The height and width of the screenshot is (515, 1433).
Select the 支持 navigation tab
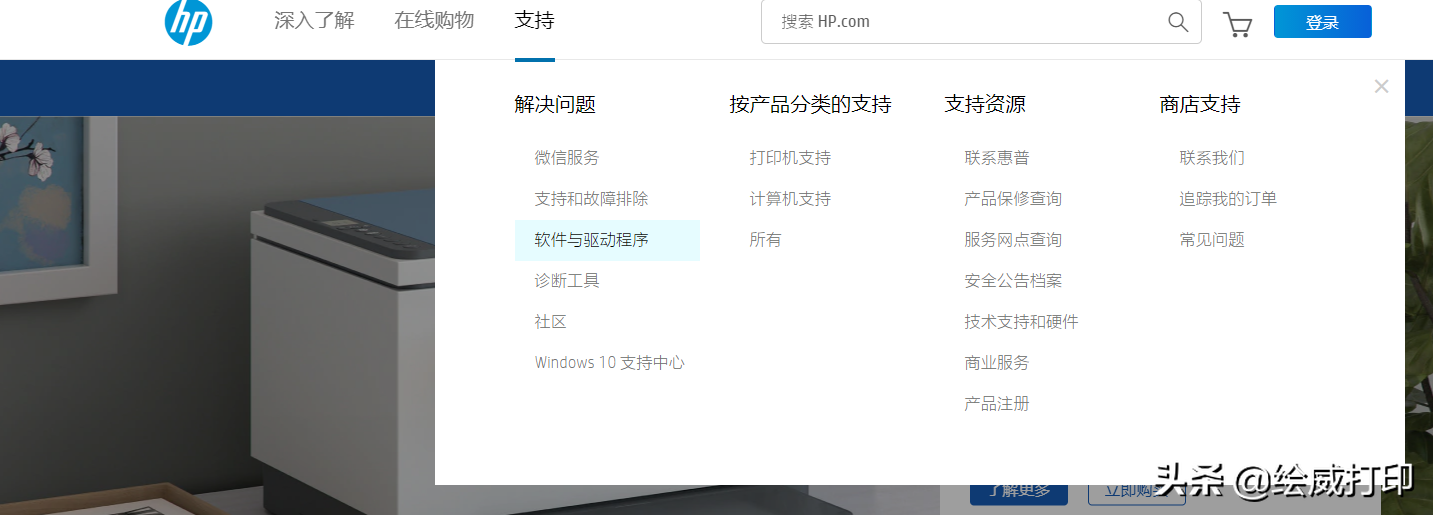click(534, 21)
